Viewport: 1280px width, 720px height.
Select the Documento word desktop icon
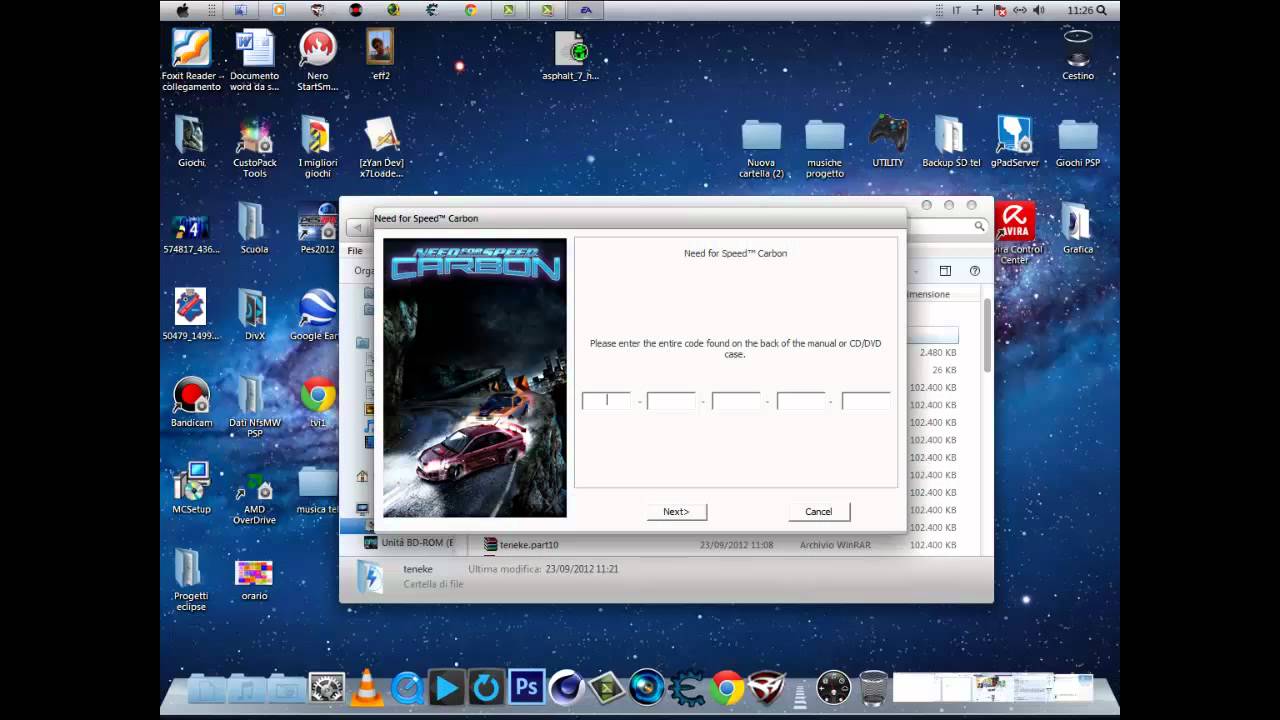click(254, 60)
